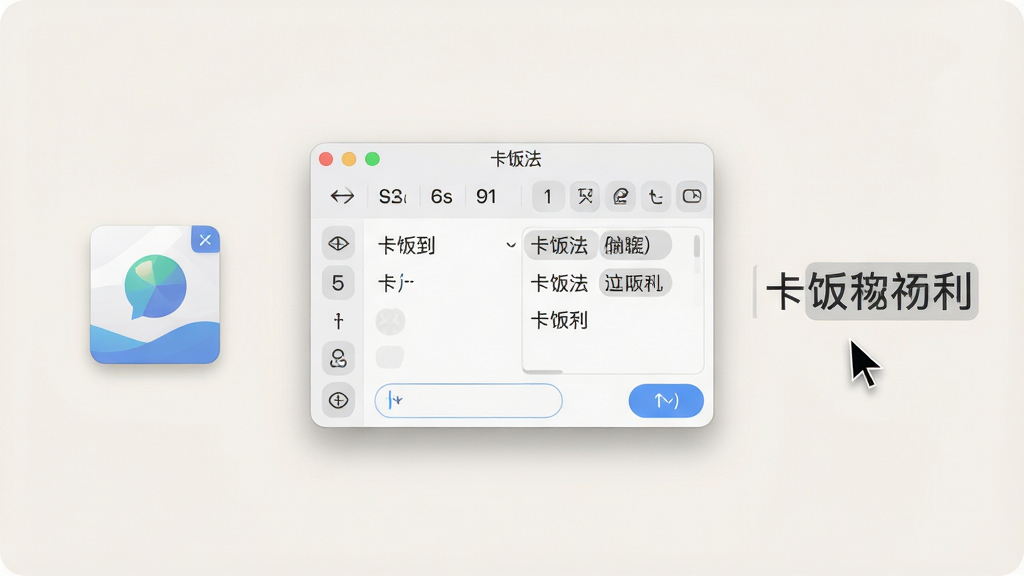Click the text input field at bottom
The image size is (1024, 576).
point(468,400)
